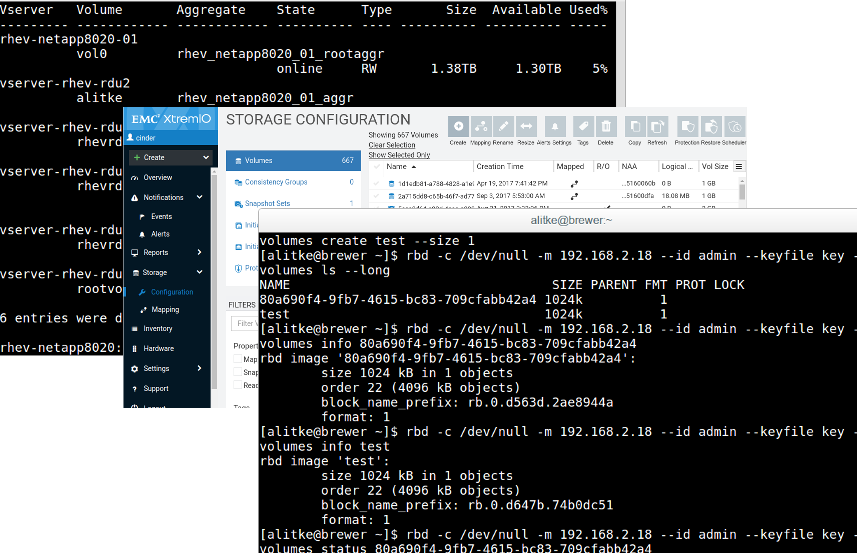This screenshot has width=857, height=553.
Task: Click the Clear Selection link
Action: coord(391,145)
